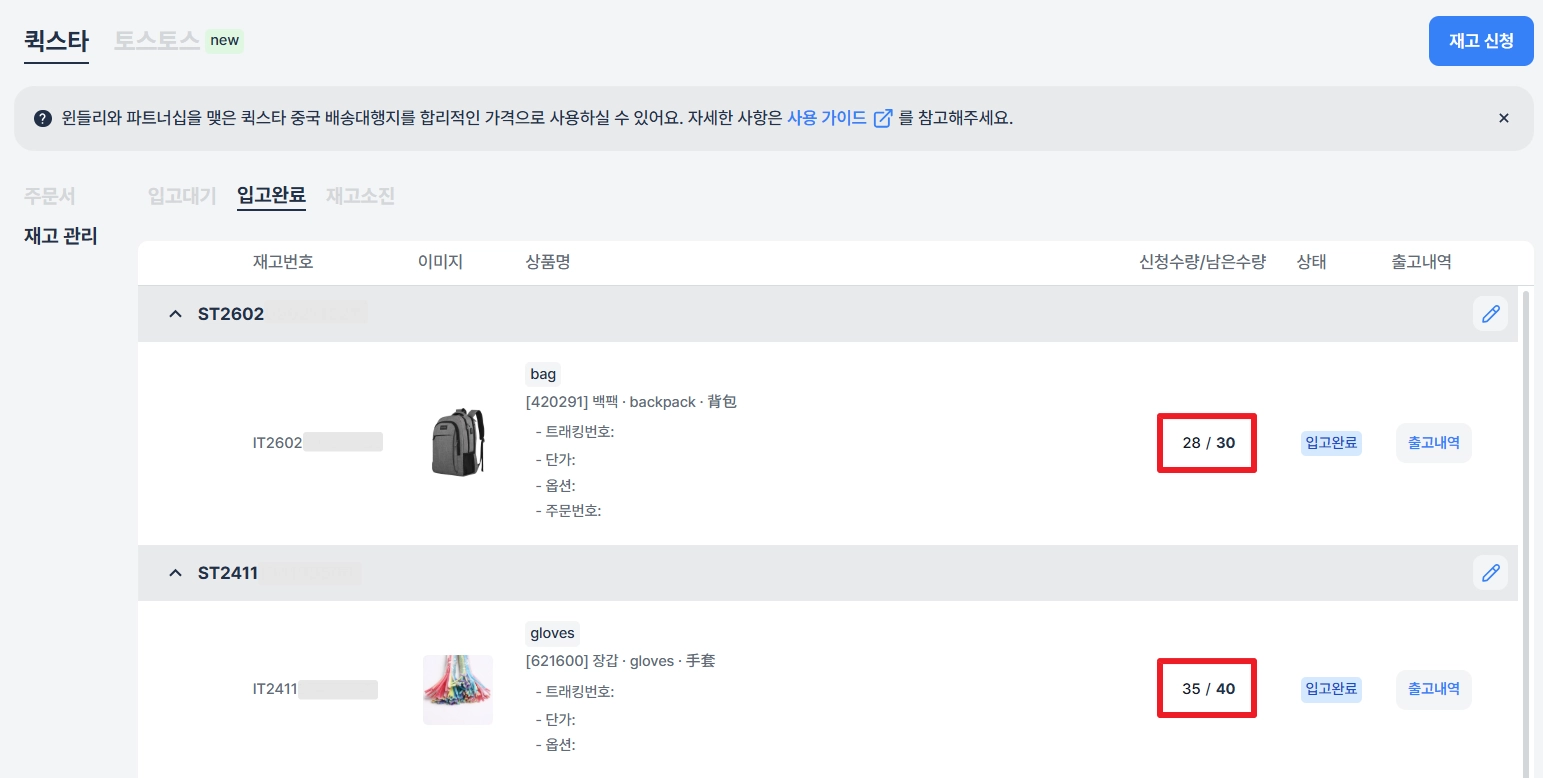Open the 재고소진 tab

[360, 196]
